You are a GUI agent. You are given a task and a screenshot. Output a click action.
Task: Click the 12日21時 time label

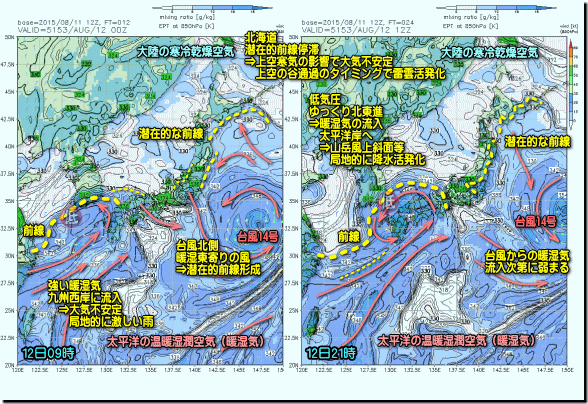330,353
